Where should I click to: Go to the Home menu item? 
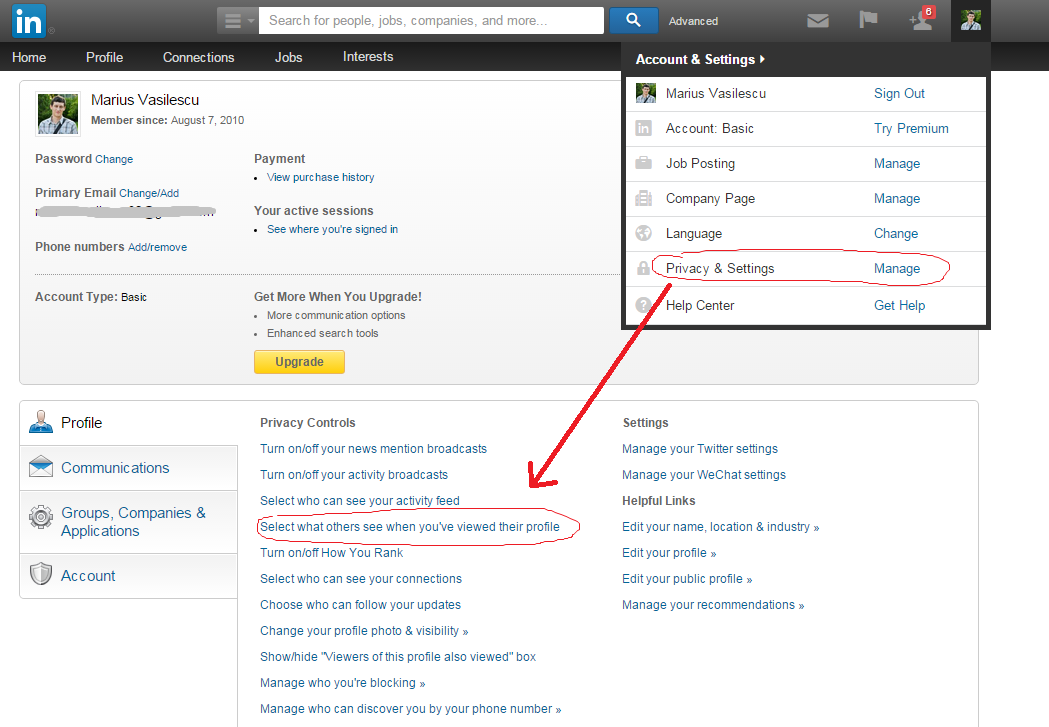click(29, 58)
